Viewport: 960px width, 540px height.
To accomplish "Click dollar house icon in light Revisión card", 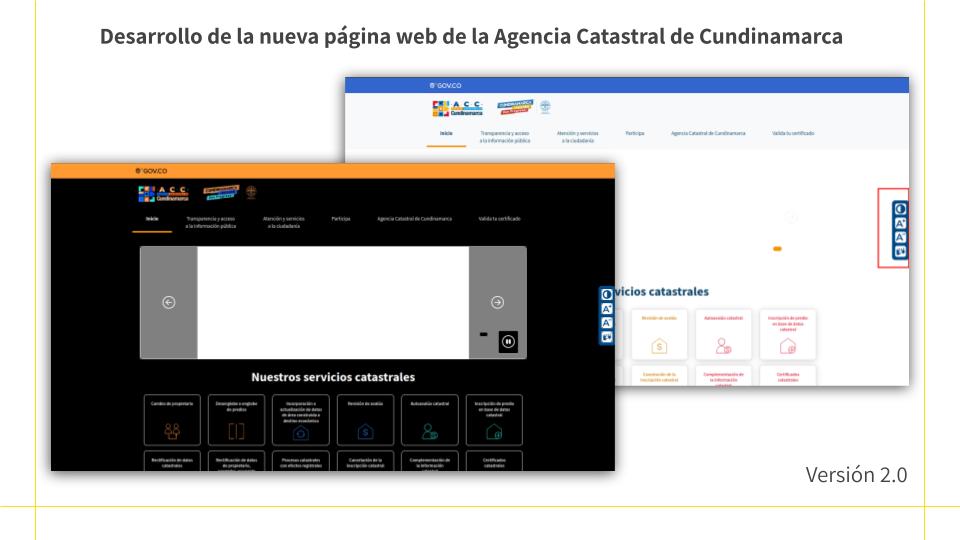I will [x=659, y=346].
